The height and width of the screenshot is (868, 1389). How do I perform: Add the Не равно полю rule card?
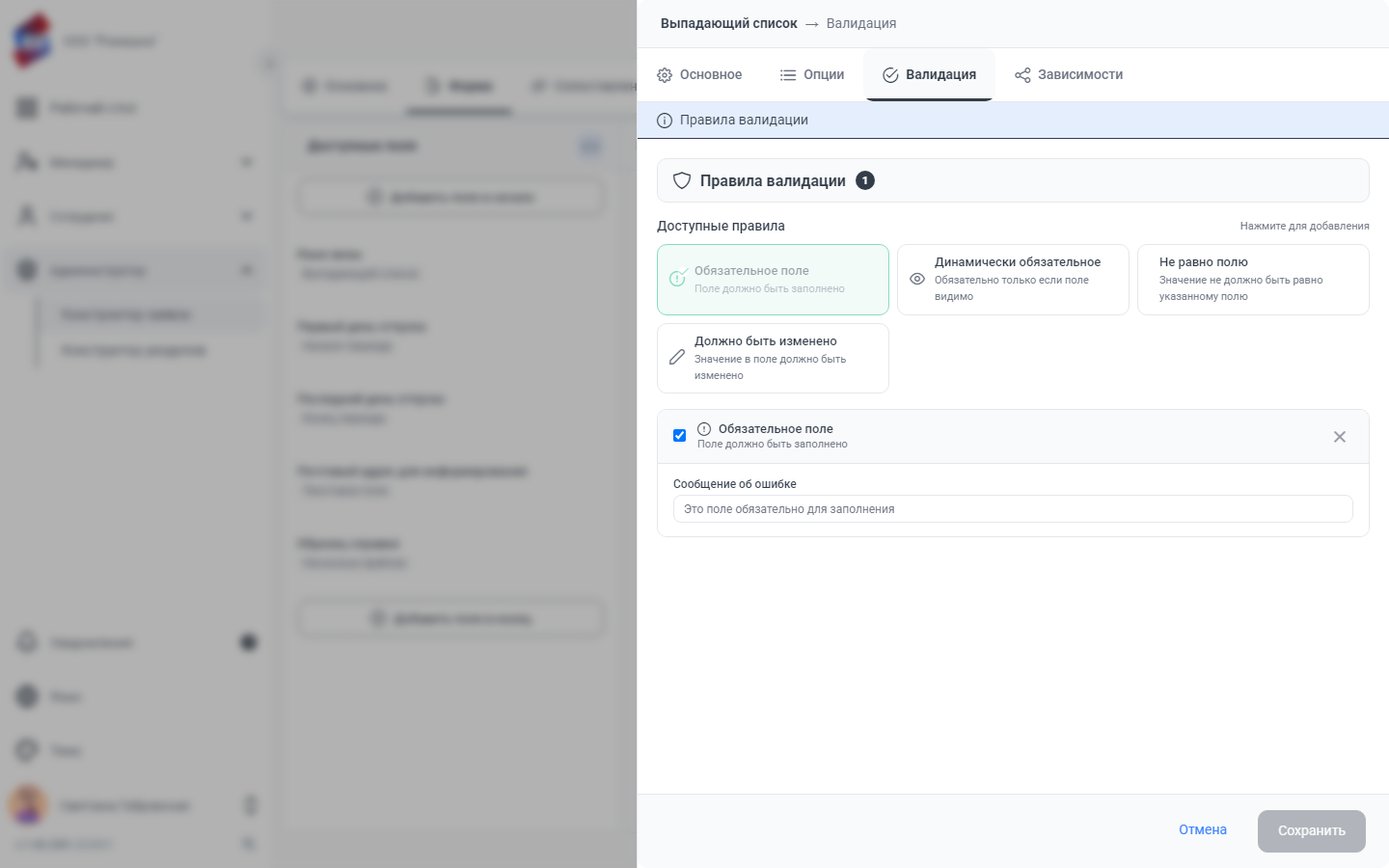(x=1253, y=280)
